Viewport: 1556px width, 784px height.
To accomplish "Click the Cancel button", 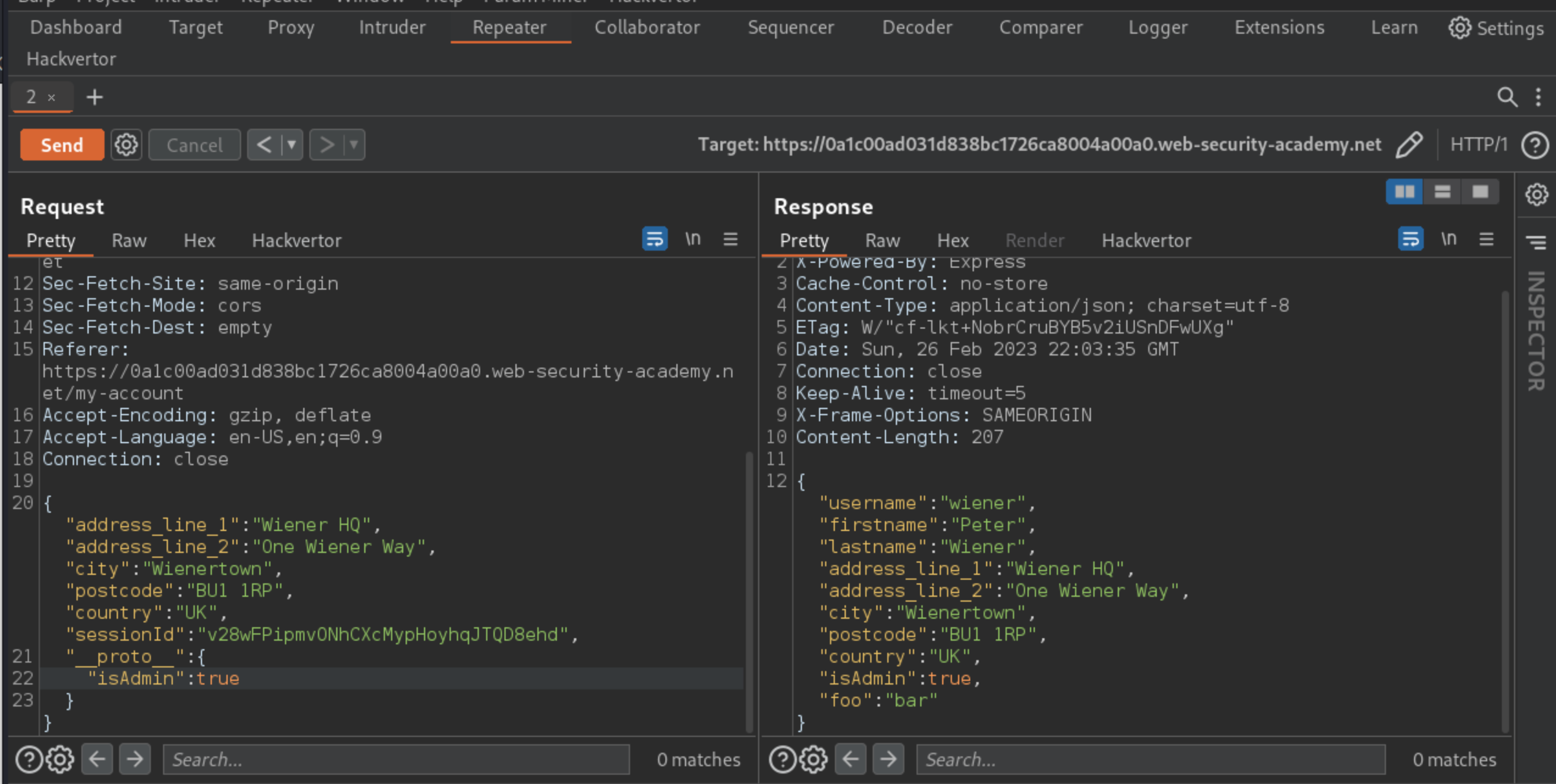I will pyautogui.click(x=194, y=145).
